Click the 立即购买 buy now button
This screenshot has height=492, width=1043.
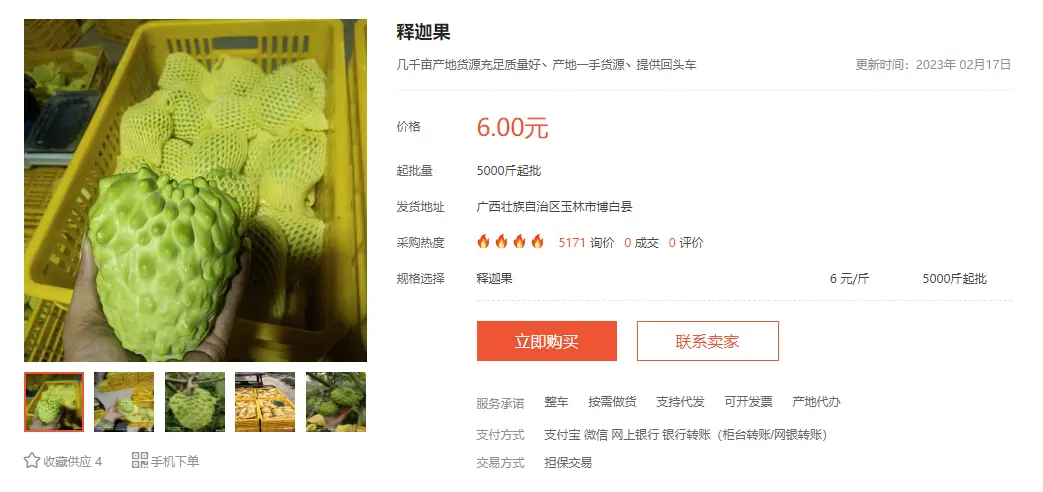(547, 341)
